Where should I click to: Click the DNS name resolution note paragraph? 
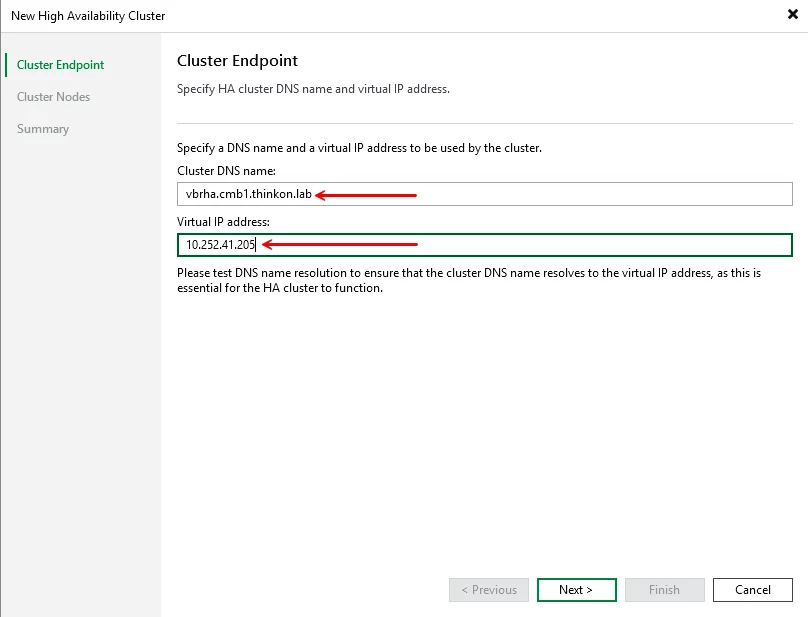468,280
